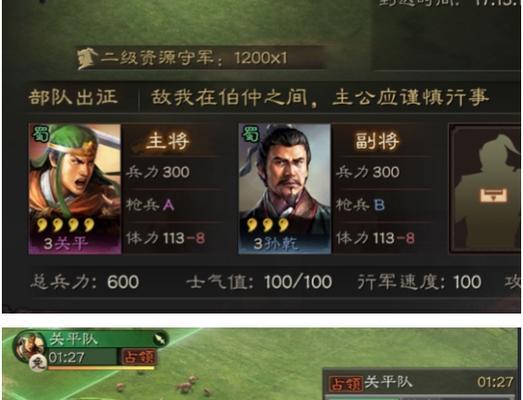This screenshot has width=523, height=400.
Task: Click the 占领 label in lower-right panel
Action: pos(346,384)
